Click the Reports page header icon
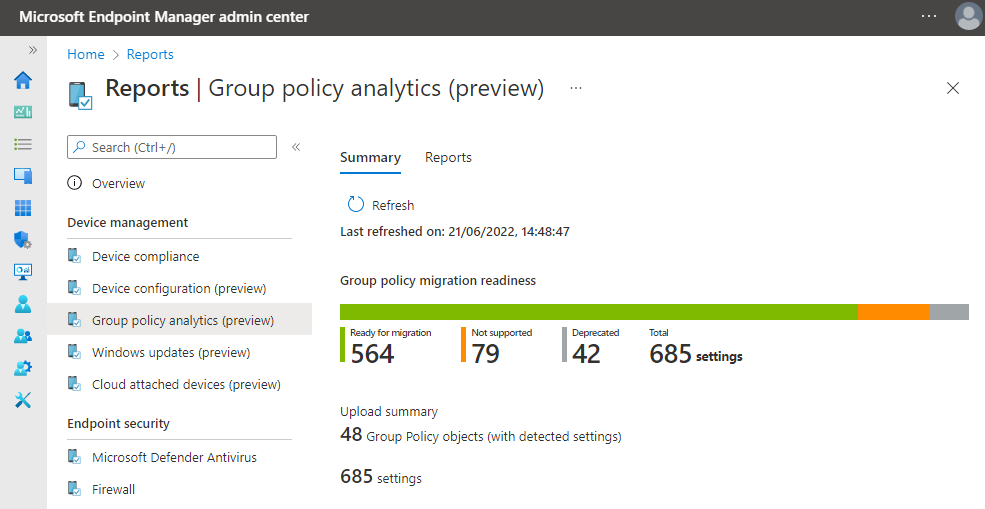The height and width of the screenshot is (509, 985). pos(80,96)
